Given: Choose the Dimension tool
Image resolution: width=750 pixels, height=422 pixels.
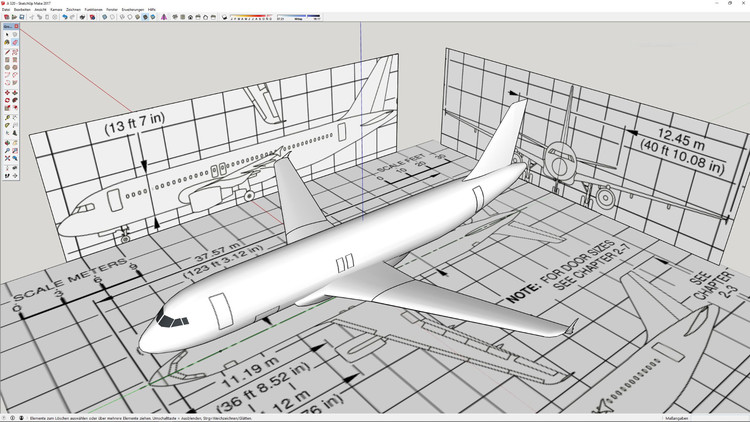Looking at the screenshot, I should pyautogui.click(x=15, y=117).
